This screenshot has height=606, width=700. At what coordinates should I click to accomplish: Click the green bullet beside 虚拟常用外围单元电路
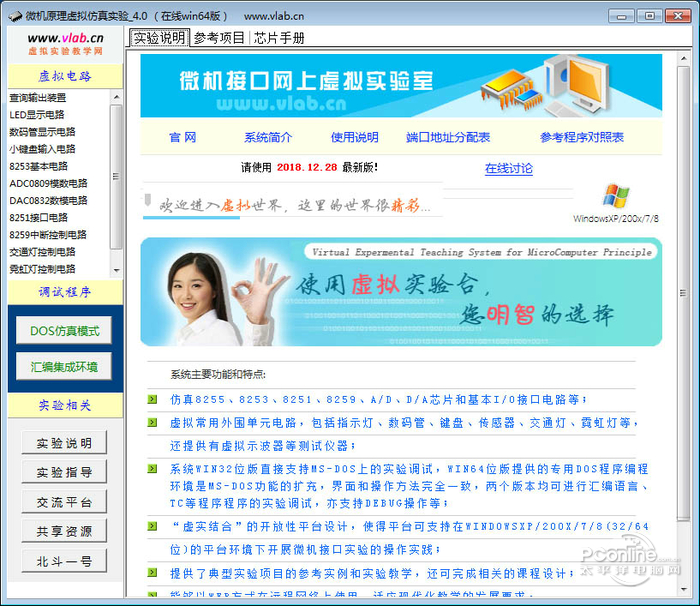pyautogui.click(x=152, y=422)
